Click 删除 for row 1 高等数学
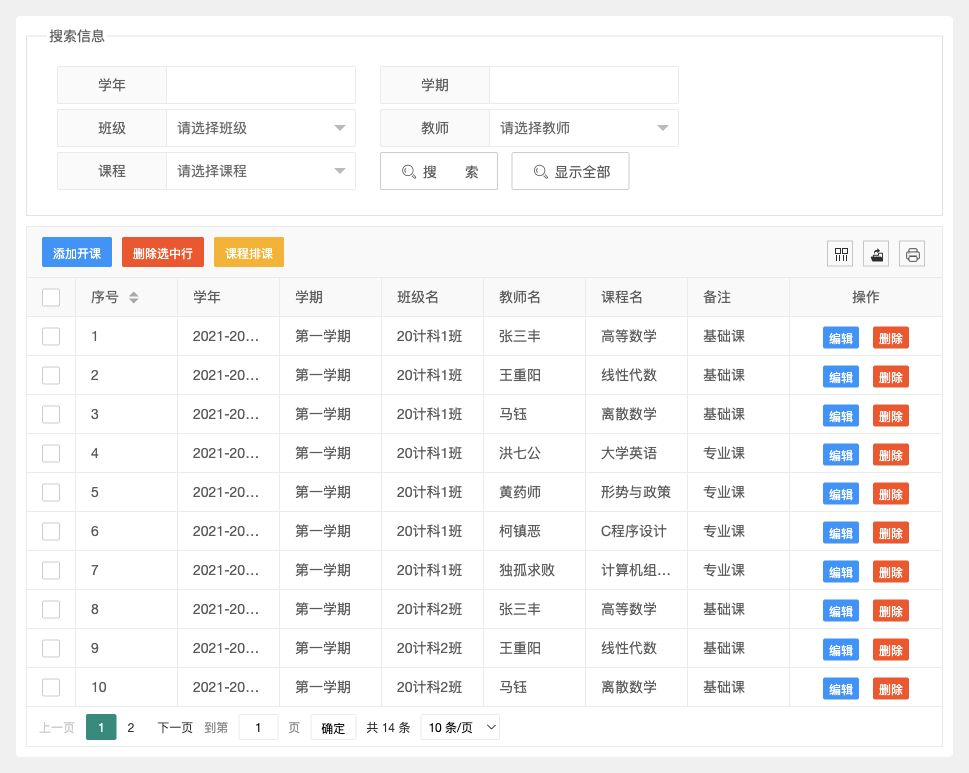This screenshot has height=773, width=969. point(891,338)
